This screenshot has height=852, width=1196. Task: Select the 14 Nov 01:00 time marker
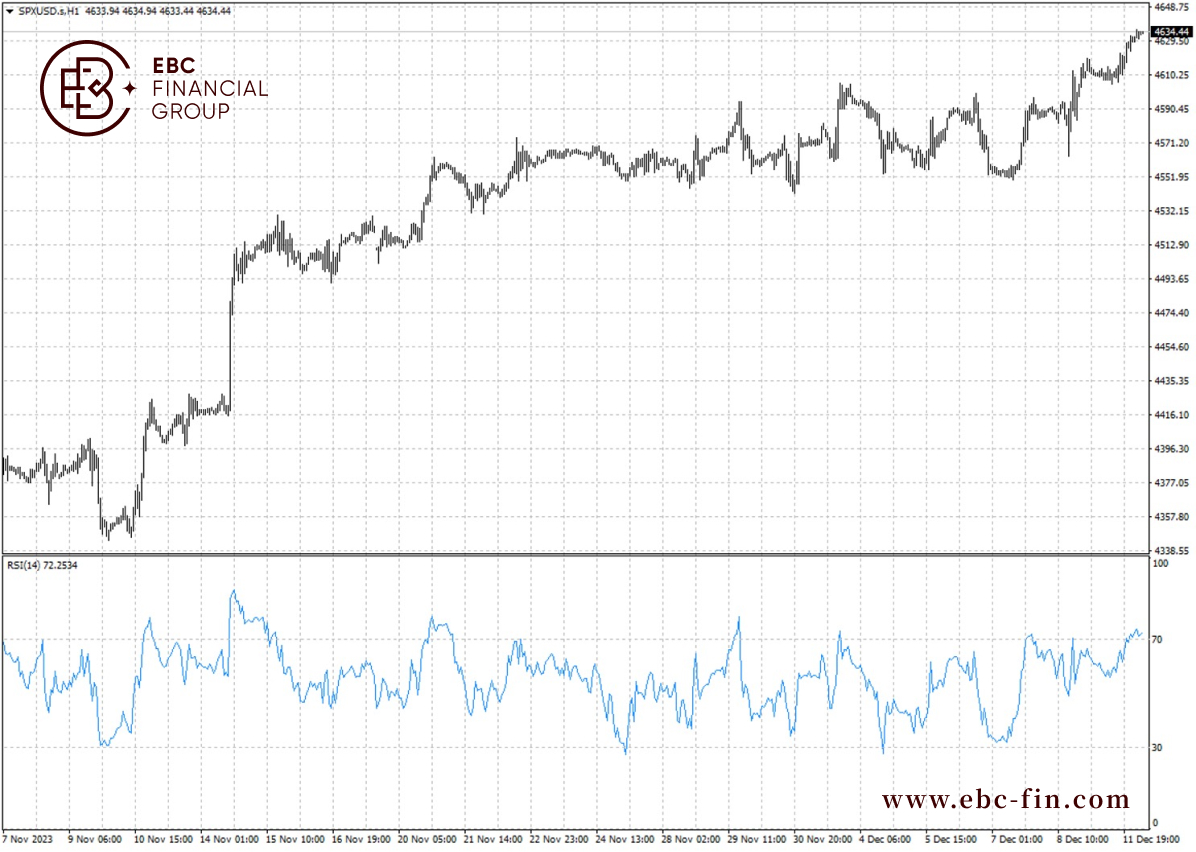point(230,839)
